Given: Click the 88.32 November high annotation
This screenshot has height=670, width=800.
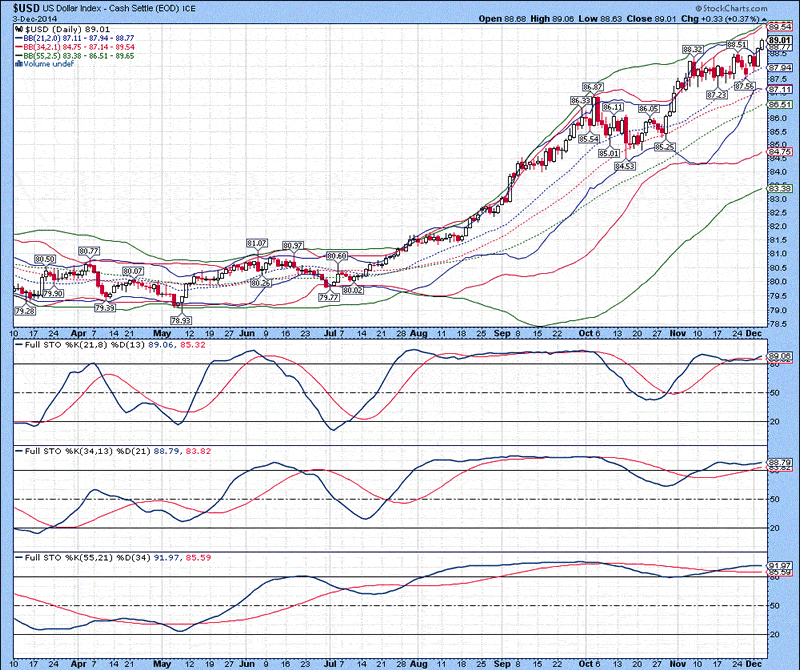Looking at the screenshot, I should pyautogui.click(x=693, y=48).
